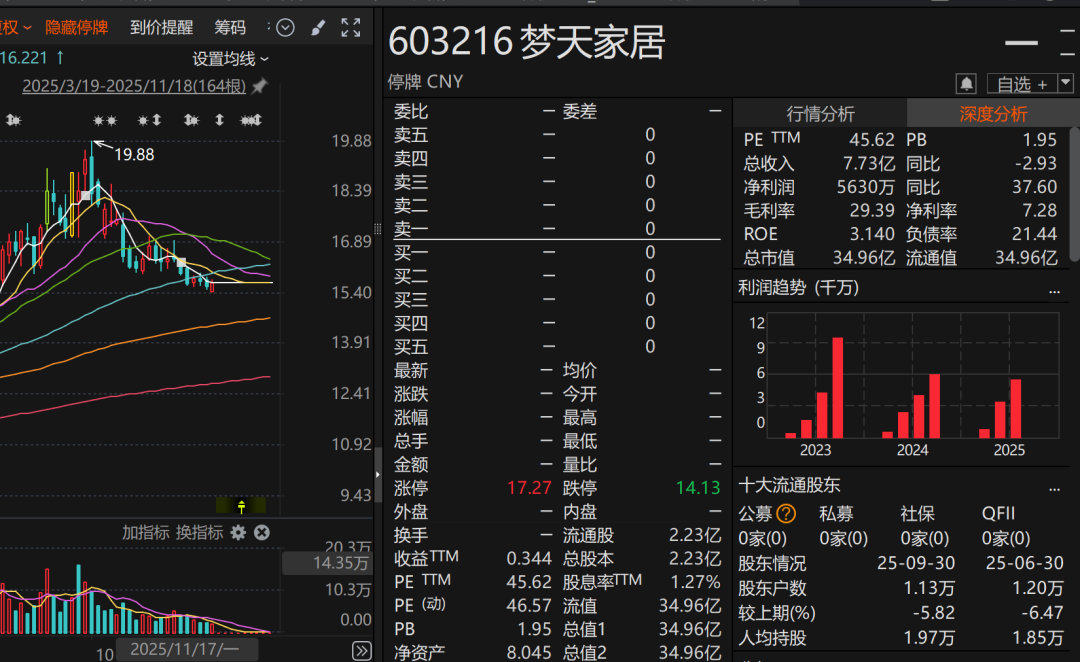The image size is (1080, 662).
Task: Click the date range 2025/3/19-2025/11/18 link
Action: [134, 86]
